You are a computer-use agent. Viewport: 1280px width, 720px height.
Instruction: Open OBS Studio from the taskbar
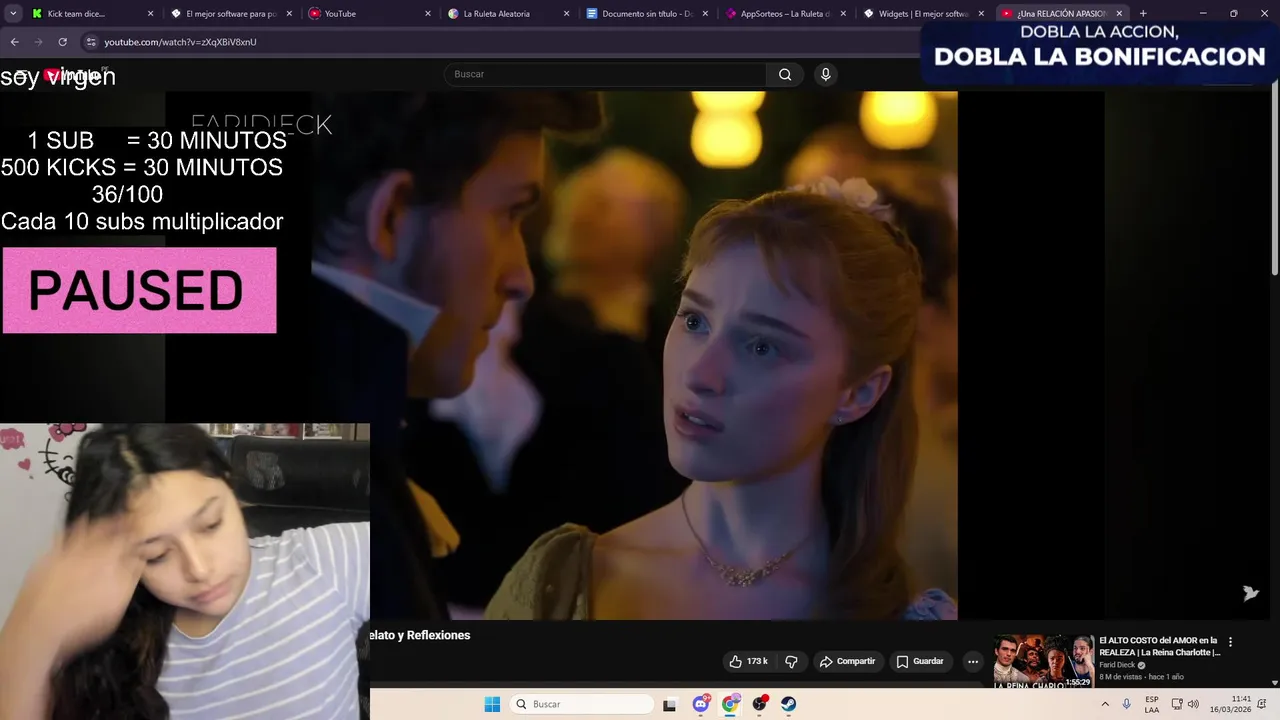759,704
